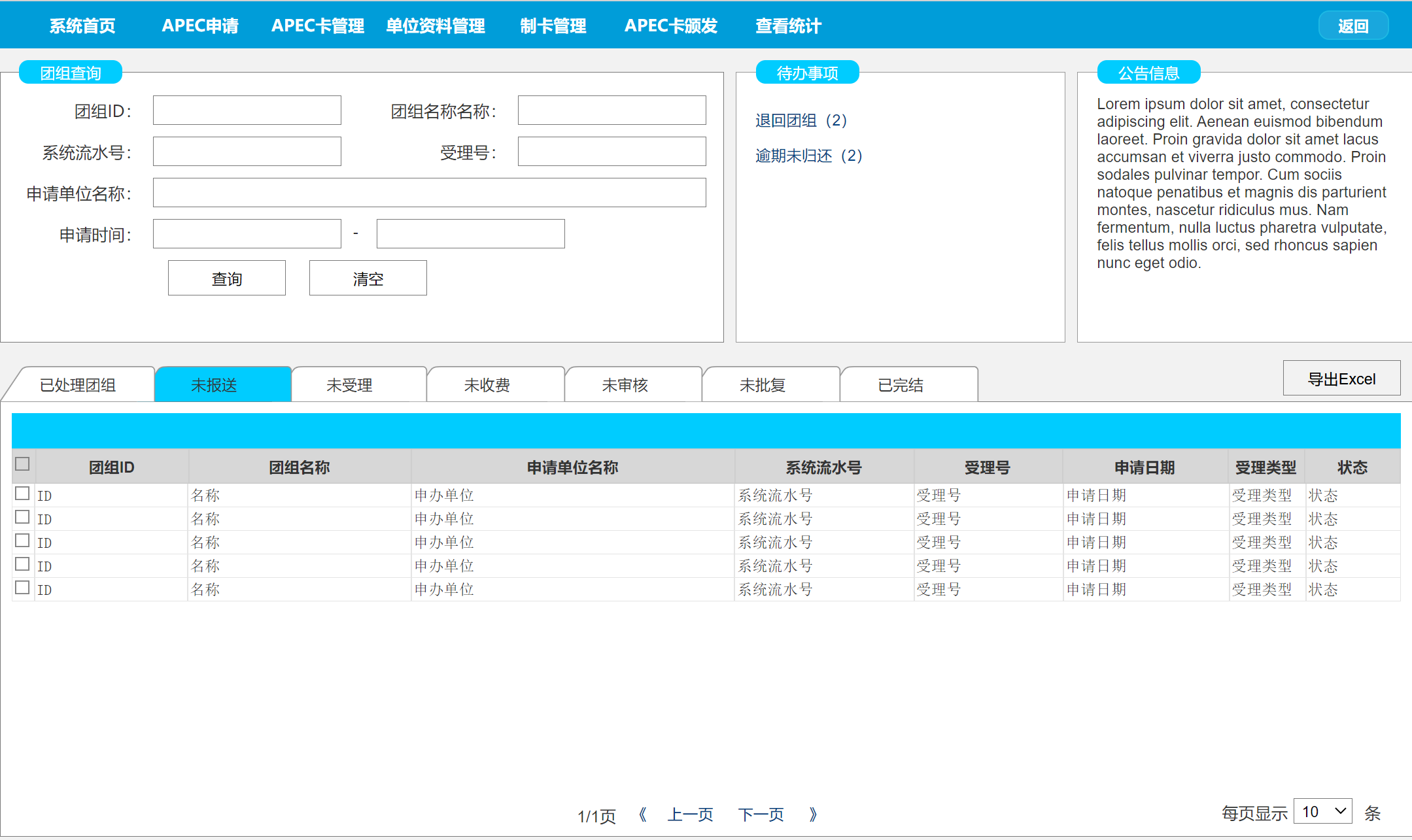1412x840 pixels.
Task: Focus the 申请时间 end date field
Action: (x=471, y=234)
